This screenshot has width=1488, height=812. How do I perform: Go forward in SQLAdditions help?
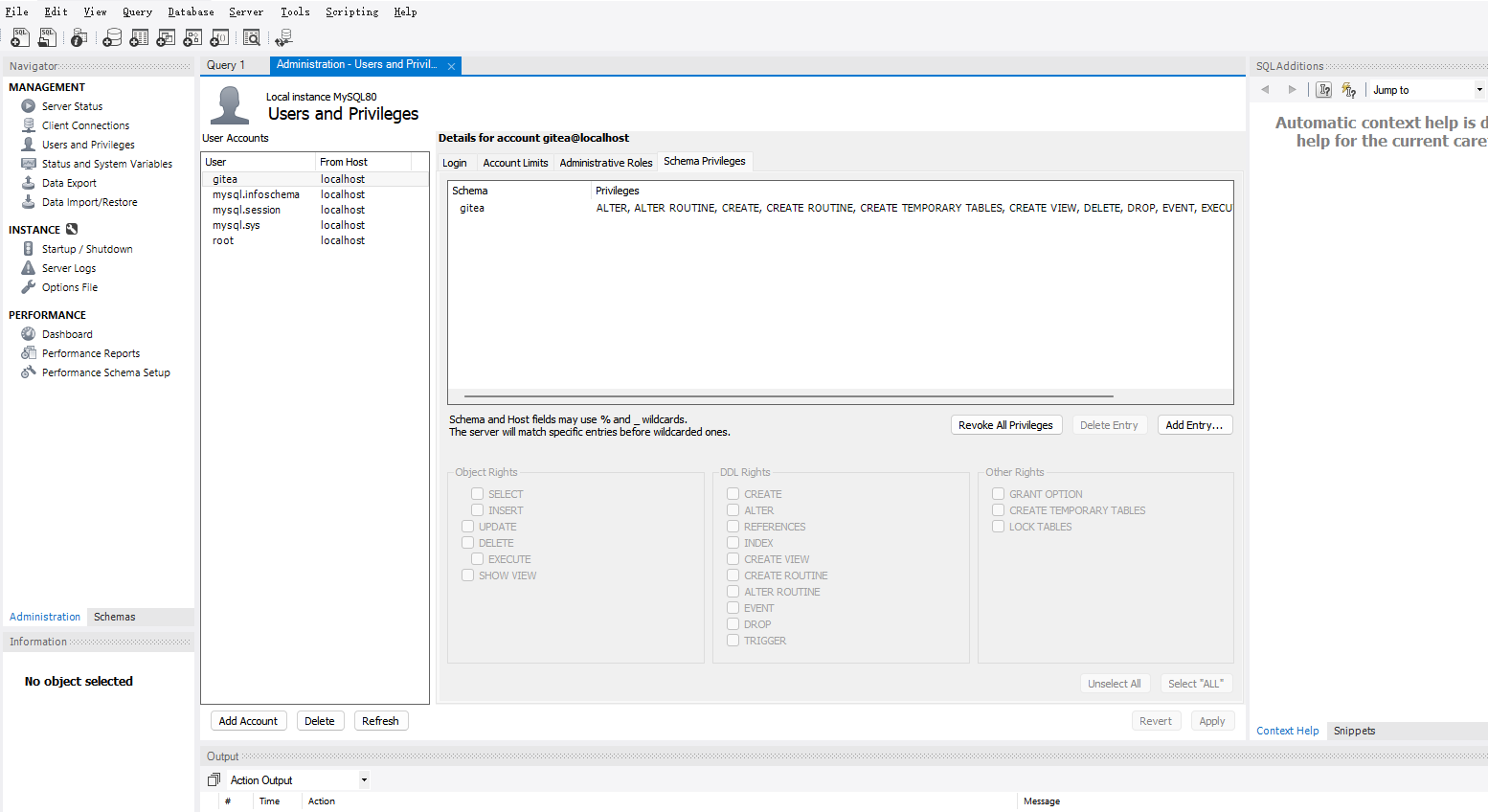(1292, 89)
